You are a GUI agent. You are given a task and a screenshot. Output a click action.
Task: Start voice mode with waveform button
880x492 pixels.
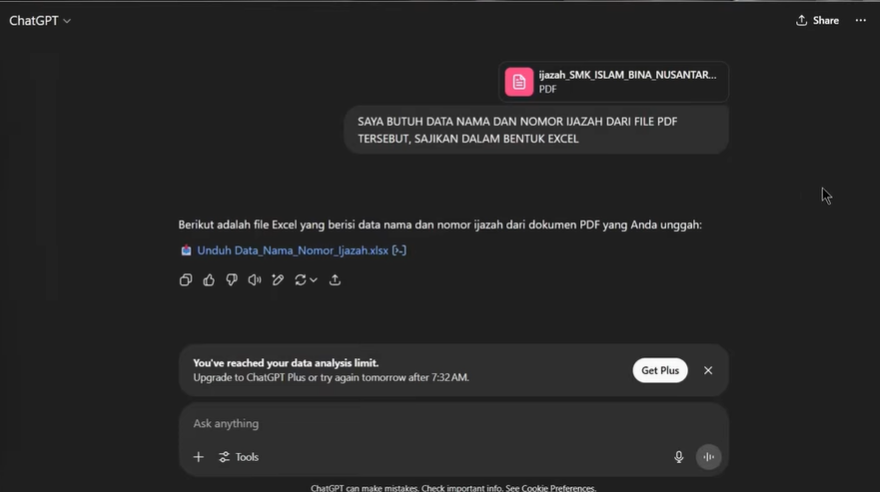[x=709, y=457]
